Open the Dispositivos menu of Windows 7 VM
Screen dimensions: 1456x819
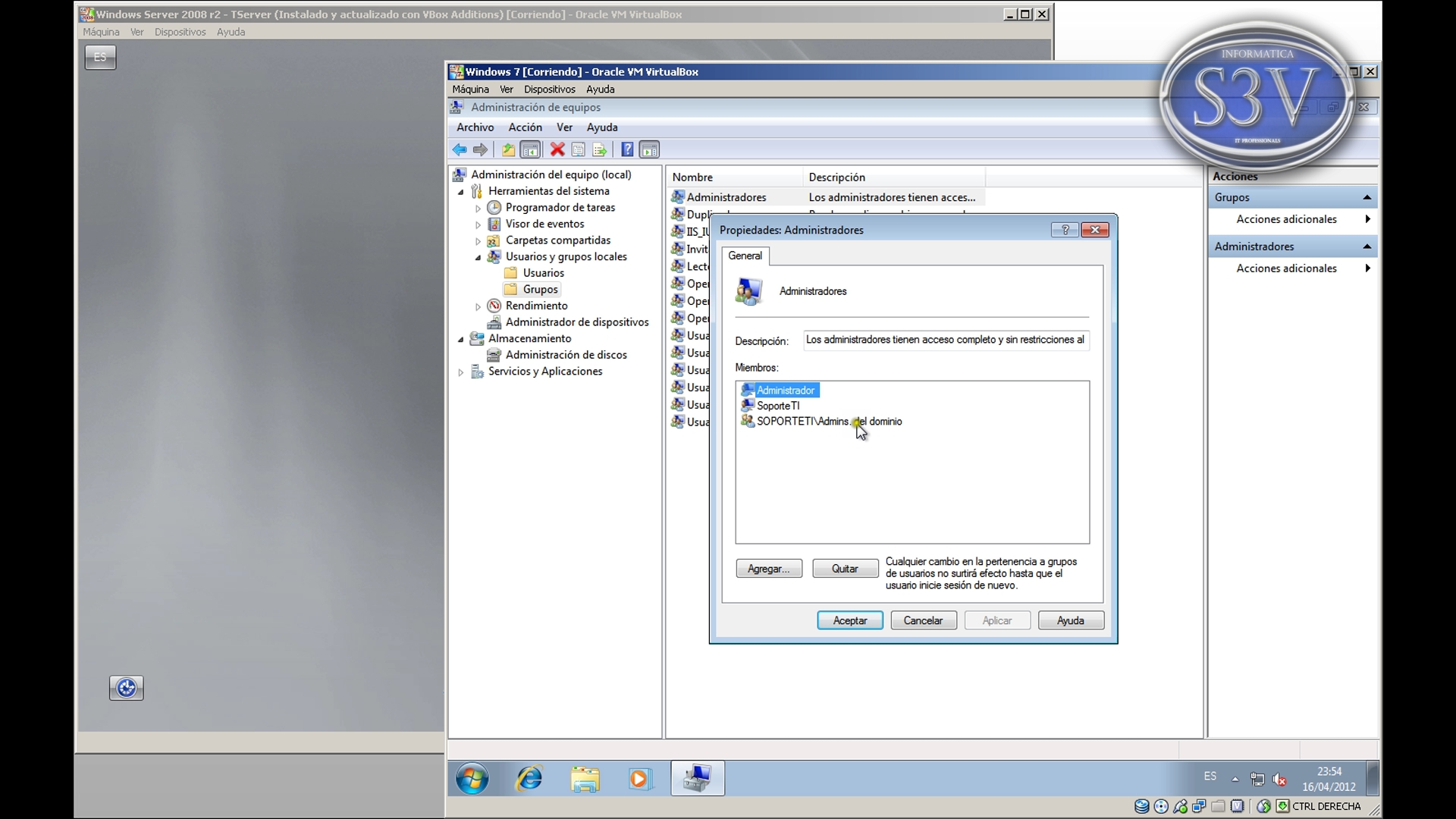[549, 89]
